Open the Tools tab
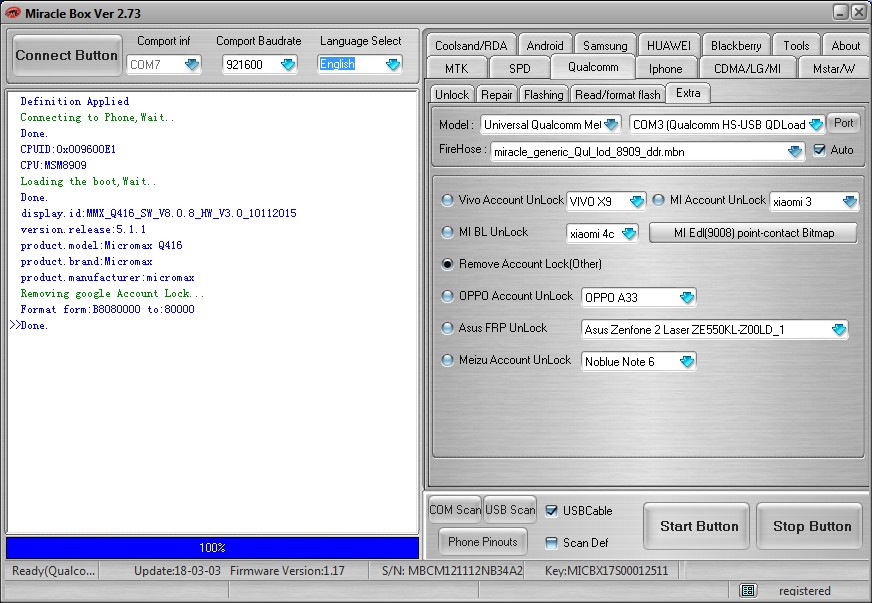872x603 pixels. point(796,46)
